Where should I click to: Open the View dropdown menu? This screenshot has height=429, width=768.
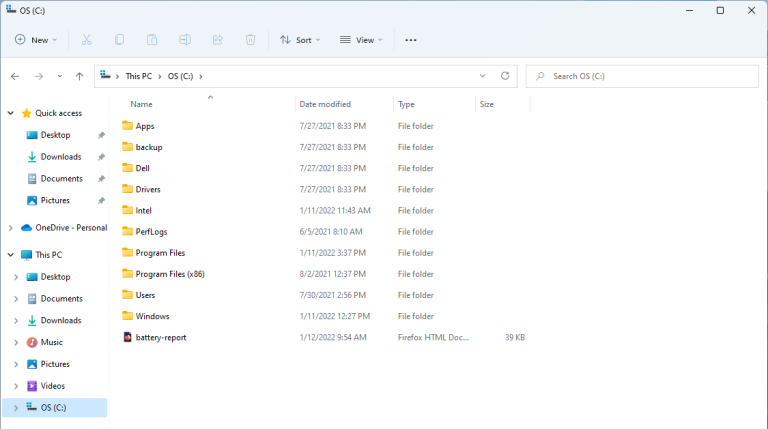click(361, 40)
